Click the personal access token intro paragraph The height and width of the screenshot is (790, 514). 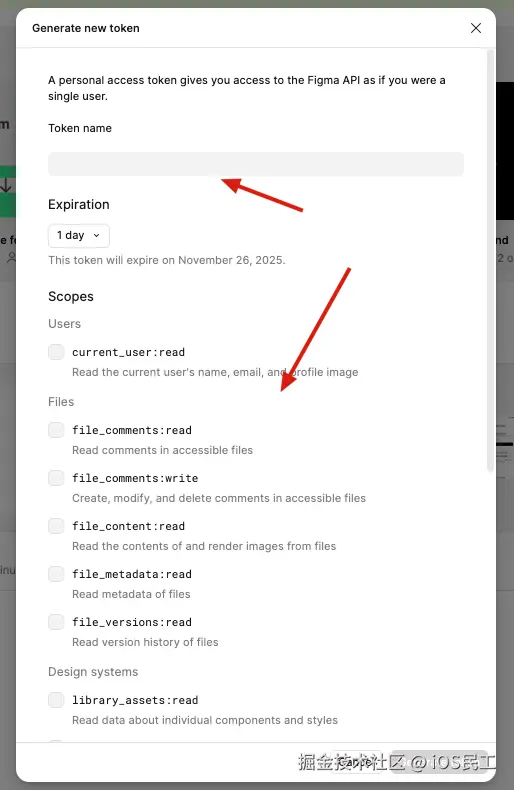(247, 88)
